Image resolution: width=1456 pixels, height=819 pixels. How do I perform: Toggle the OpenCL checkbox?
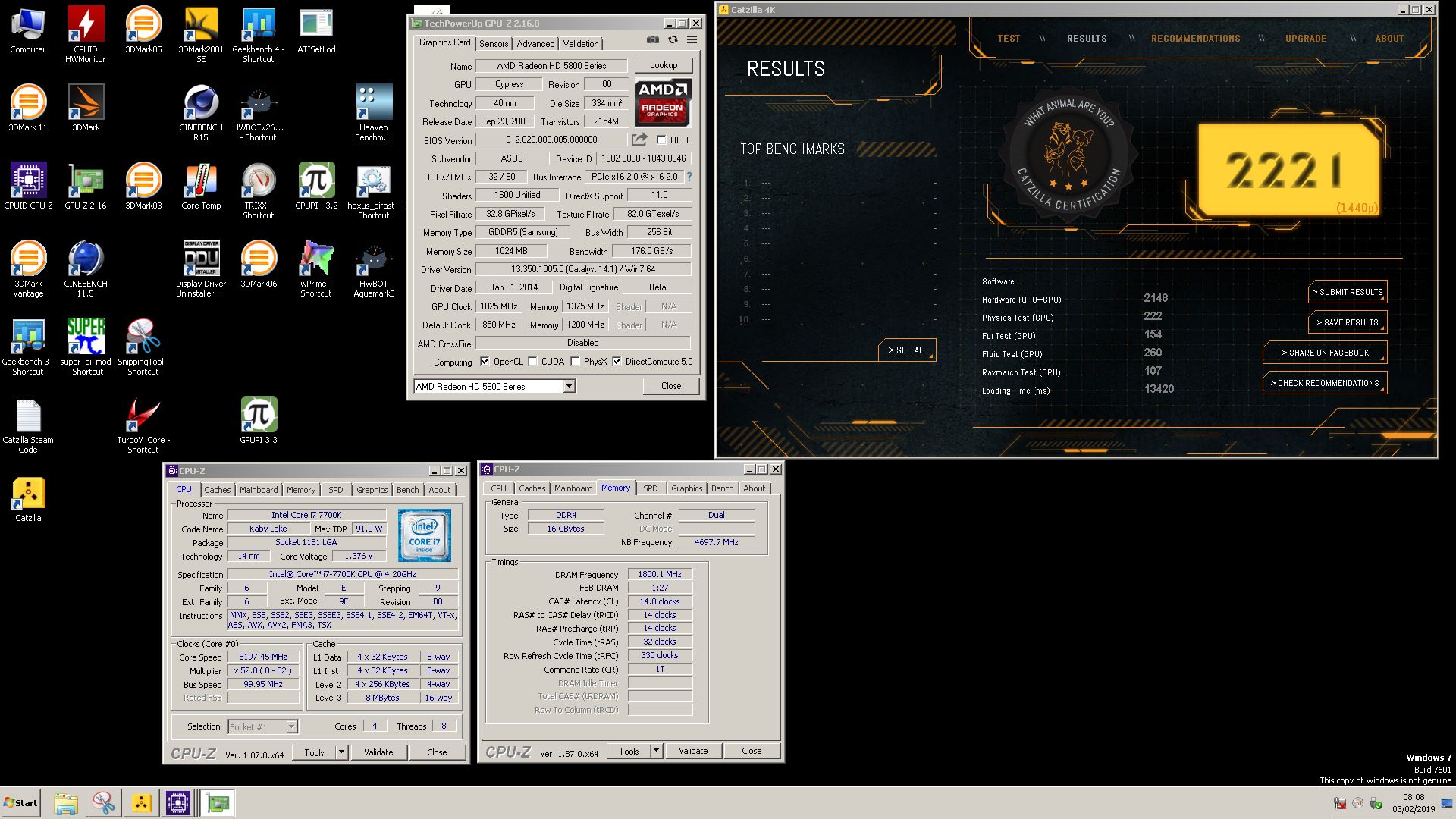(x=485, y=362)
